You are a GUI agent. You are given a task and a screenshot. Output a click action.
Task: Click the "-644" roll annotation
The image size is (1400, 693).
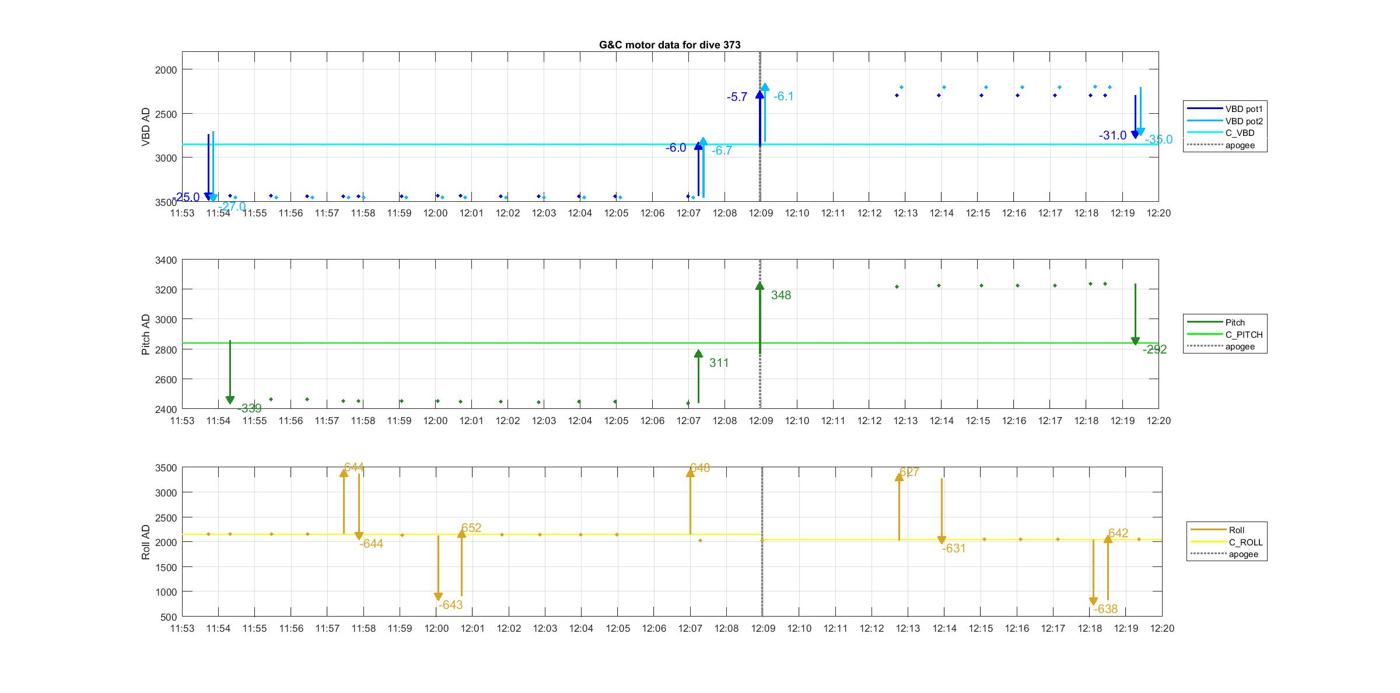point(372,544)
